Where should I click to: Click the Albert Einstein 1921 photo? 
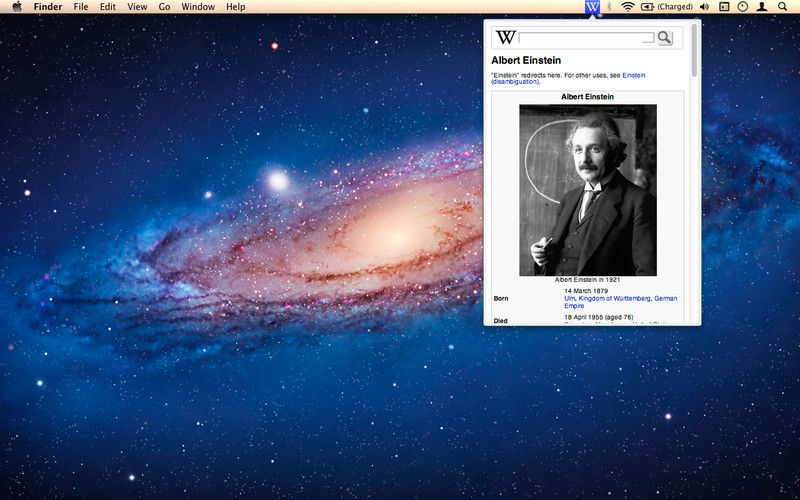coord(588,190)
